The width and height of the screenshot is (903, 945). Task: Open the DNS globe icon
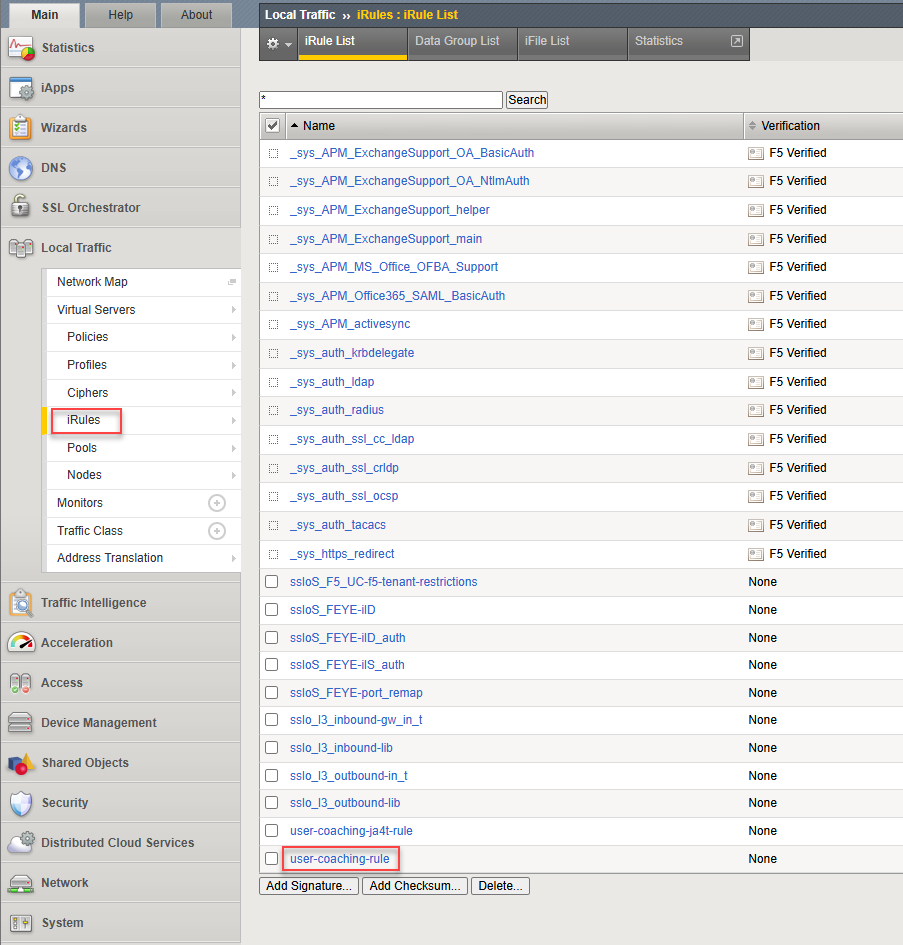click(21, 168)
